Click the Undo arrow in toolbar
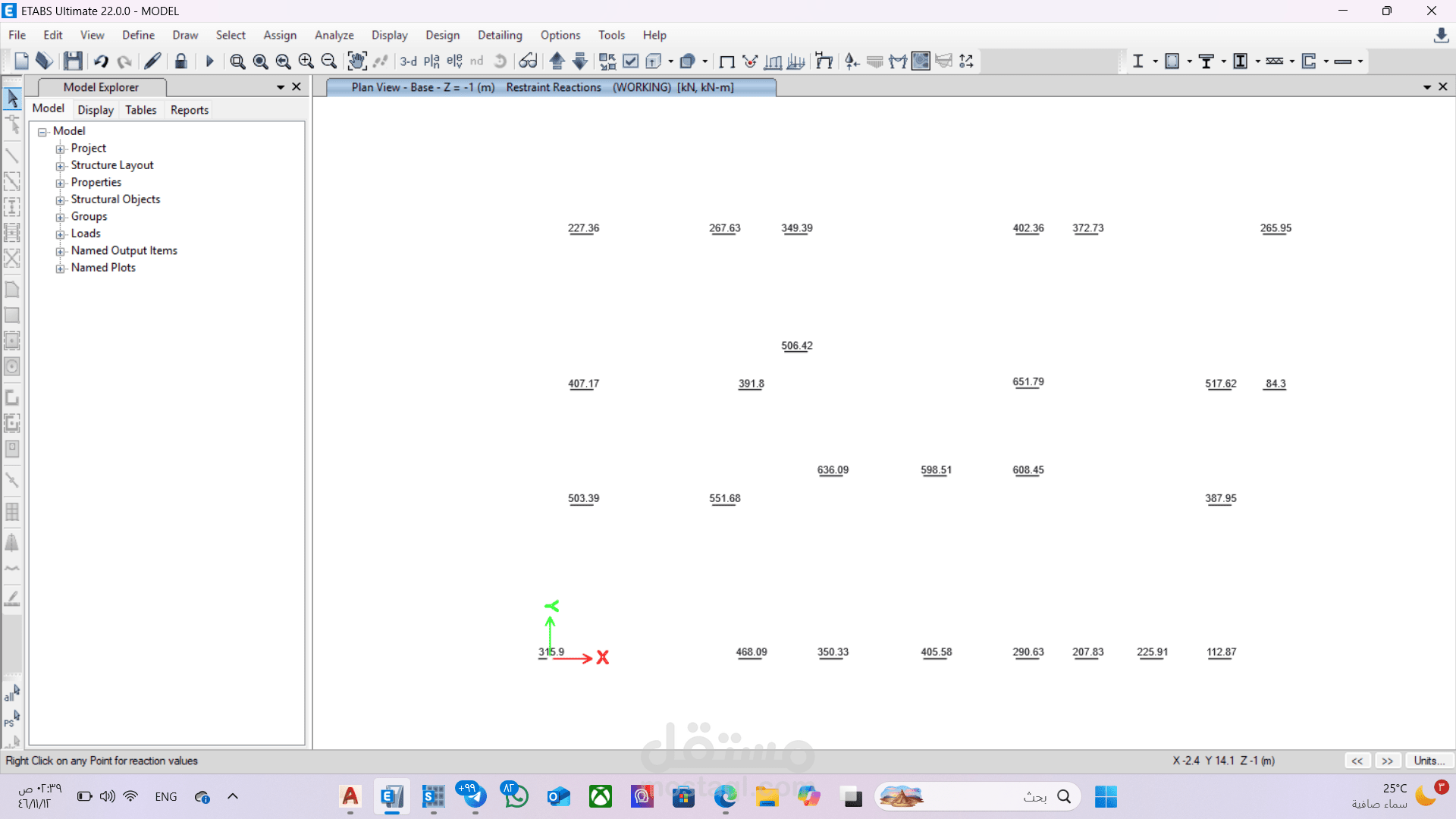This screenshot has width=1456, height=819. pyautogui.click(x=101, y=61)
